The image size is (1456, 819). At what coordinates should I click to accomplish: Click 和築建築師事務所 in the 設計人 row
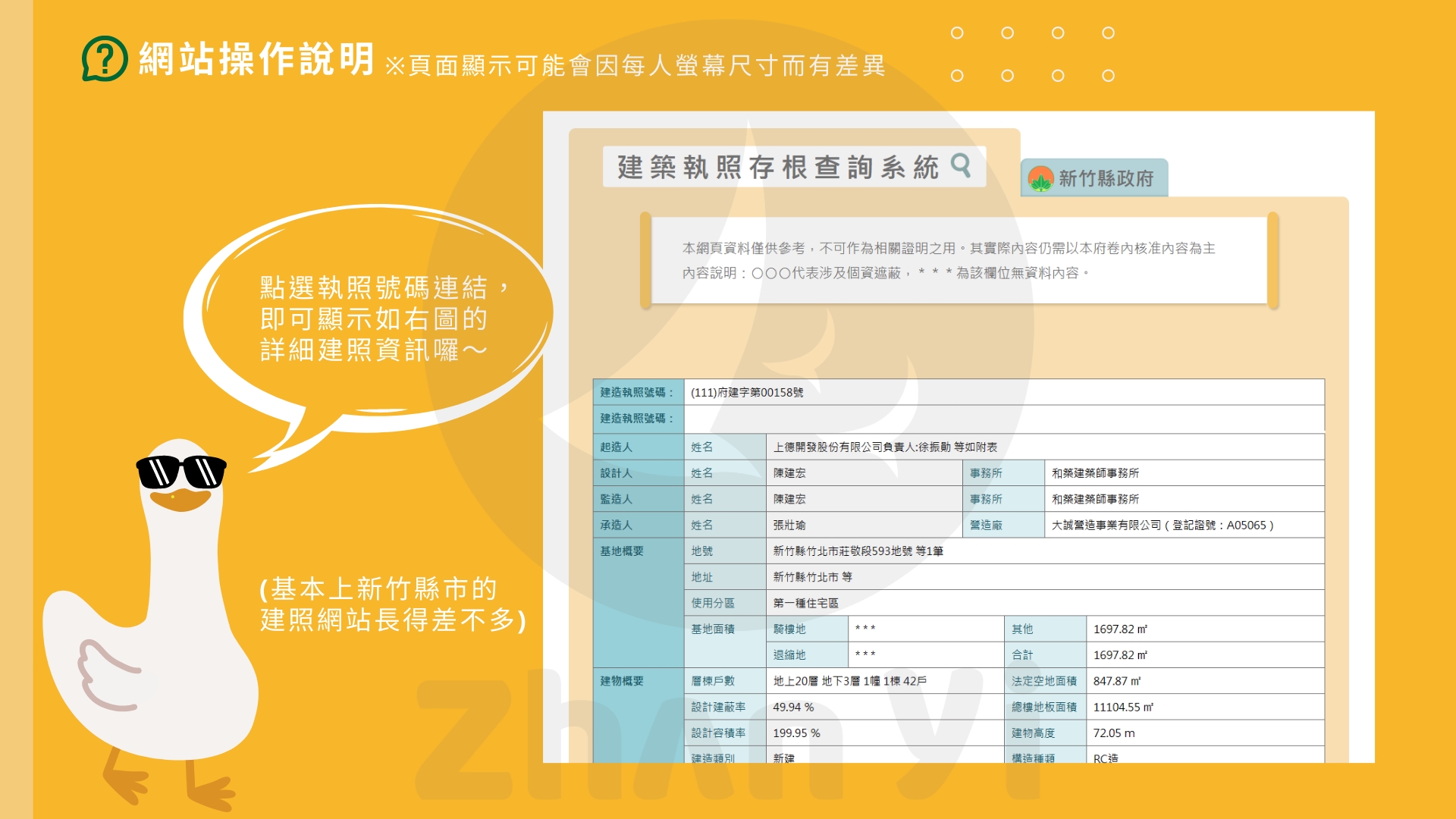tap(1095, 472)
